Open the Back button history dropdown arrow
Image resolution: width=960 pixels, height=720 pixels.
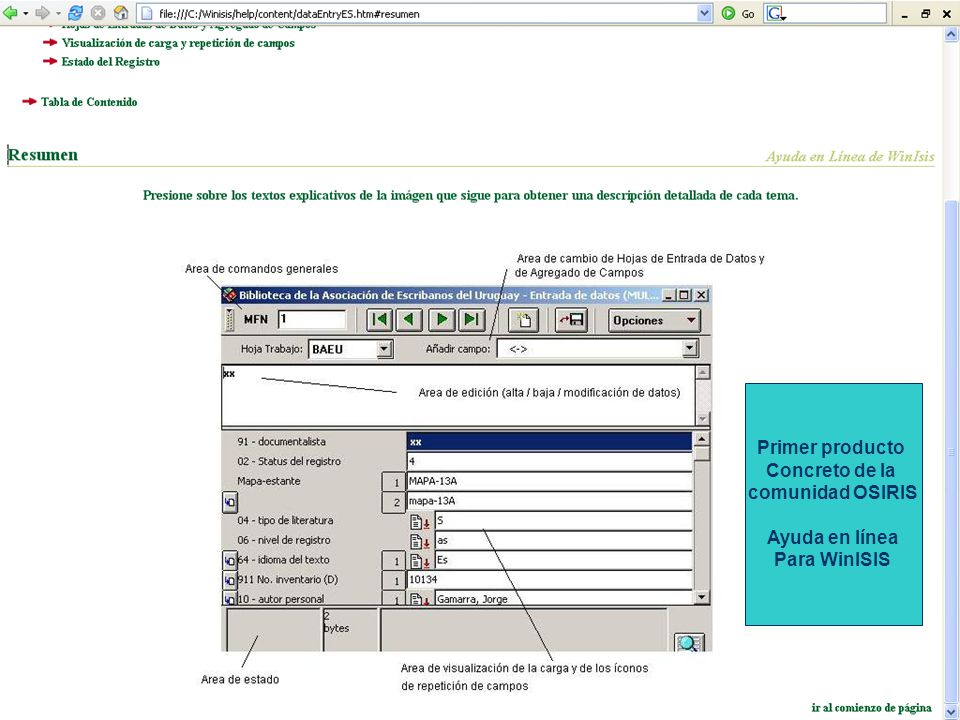tap(26, 13)
